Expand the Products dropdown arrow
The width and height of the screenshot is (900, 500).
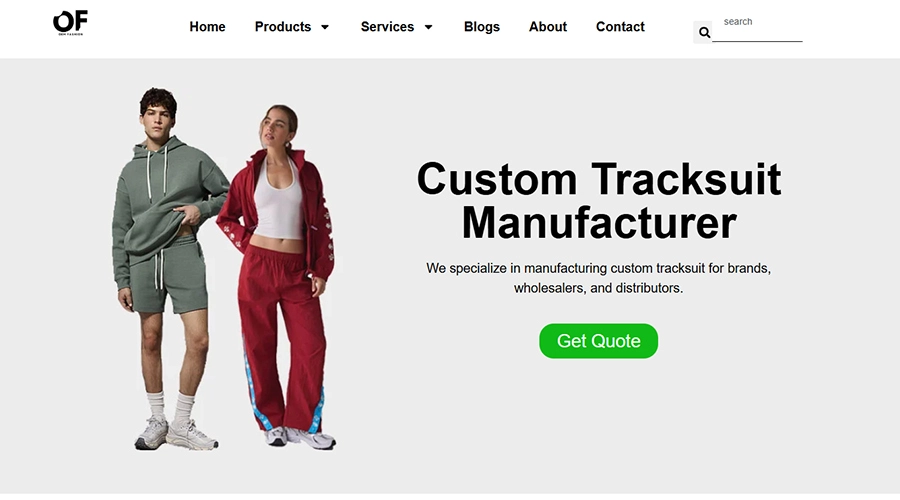pos(325,27)
